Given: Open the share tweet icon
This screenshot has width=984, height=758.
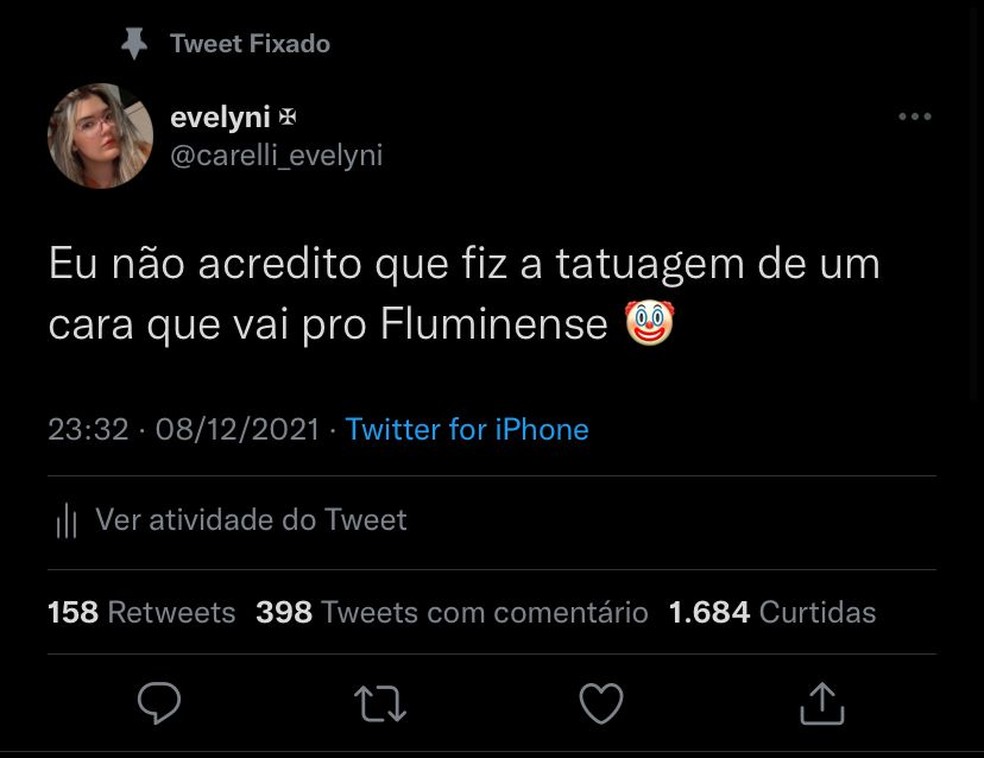Looking at the screenshot, I should [x=822, y=703].
